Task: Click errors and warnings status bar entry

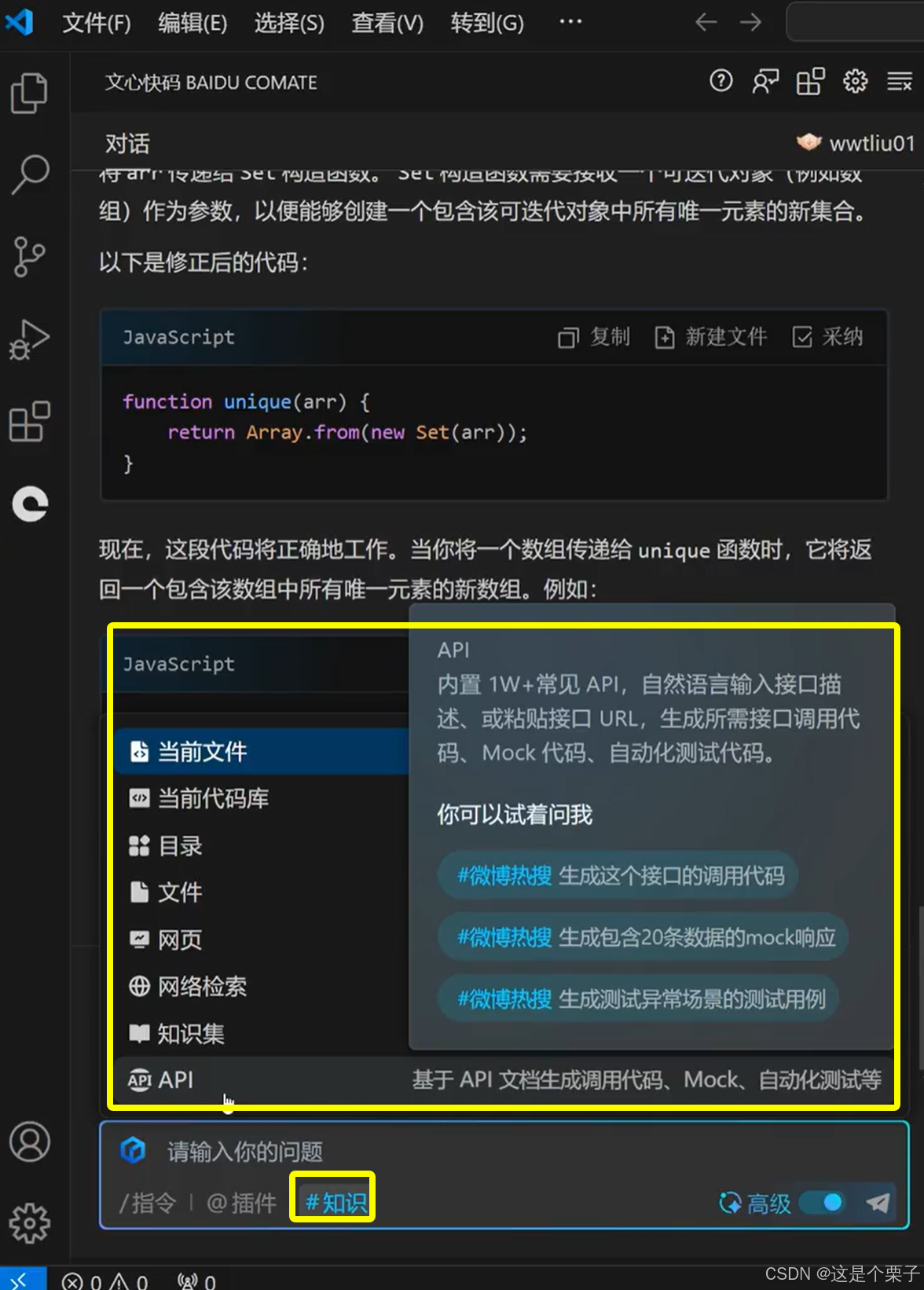Action: pyautogui.click(x=105, y=1282)
